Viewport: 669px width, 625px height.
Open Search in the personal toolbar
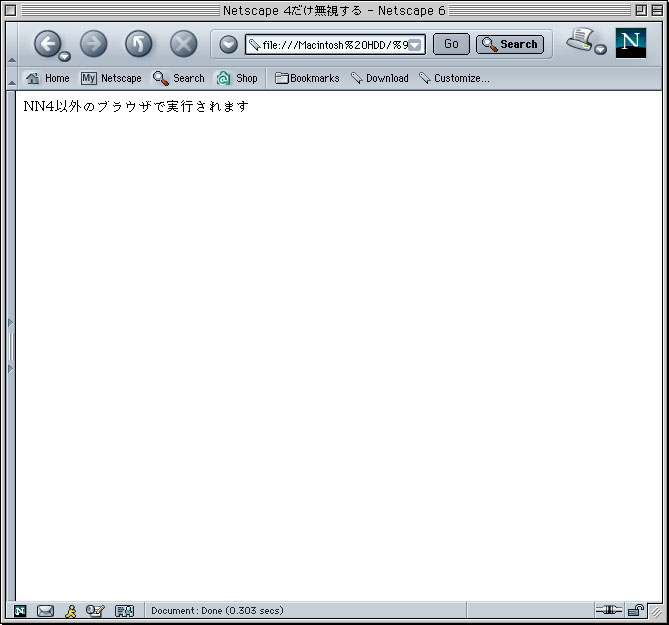click(179, 78)
